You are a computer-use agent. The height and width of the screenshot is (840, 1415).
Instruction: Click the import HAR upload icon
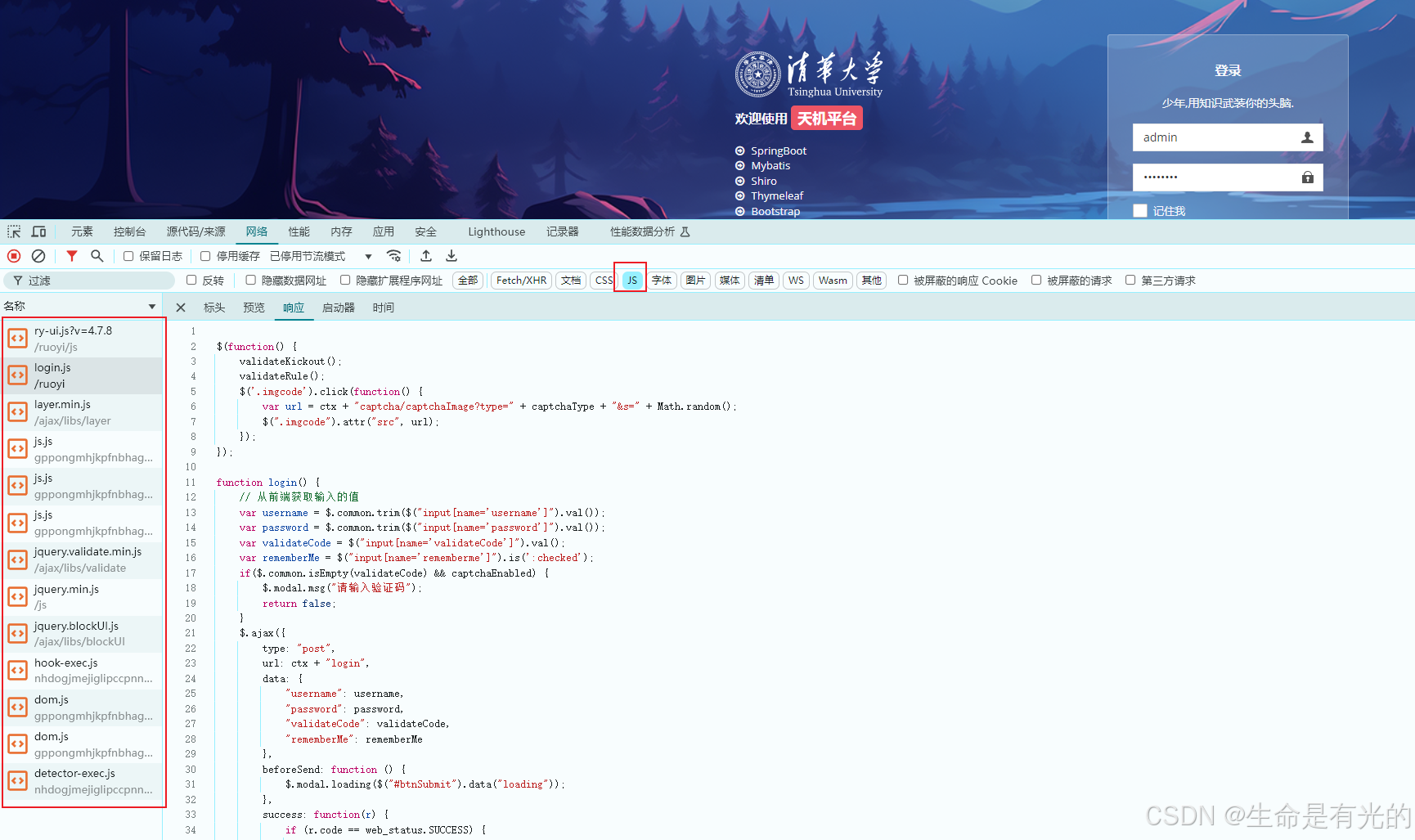pyautogui.click(x=426, y=256)
